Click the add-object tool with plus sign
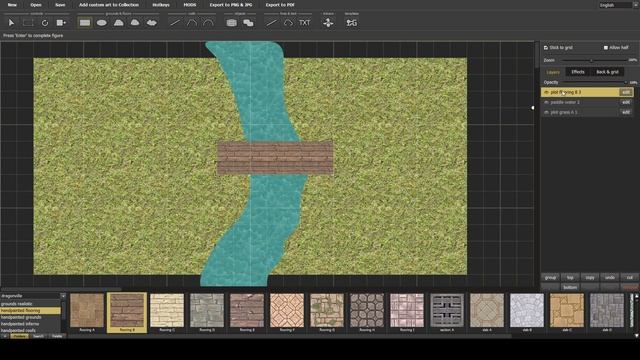640x360 pixels. tap(61, 23)
